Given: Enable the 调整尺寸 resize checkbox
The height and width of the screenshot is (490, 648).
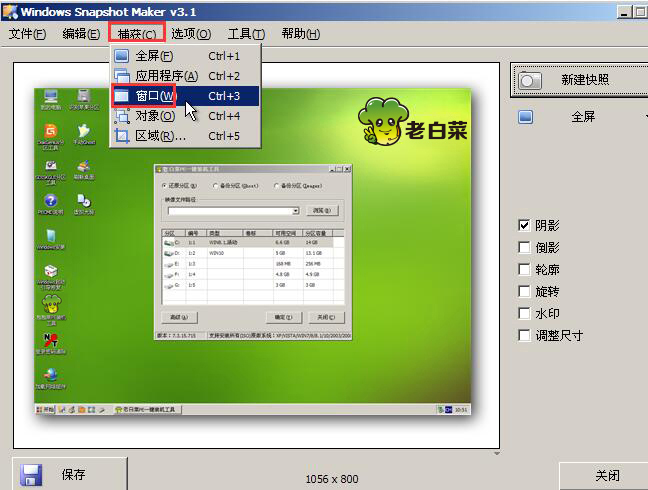Looking at the screenshot, I should [524, 335].
